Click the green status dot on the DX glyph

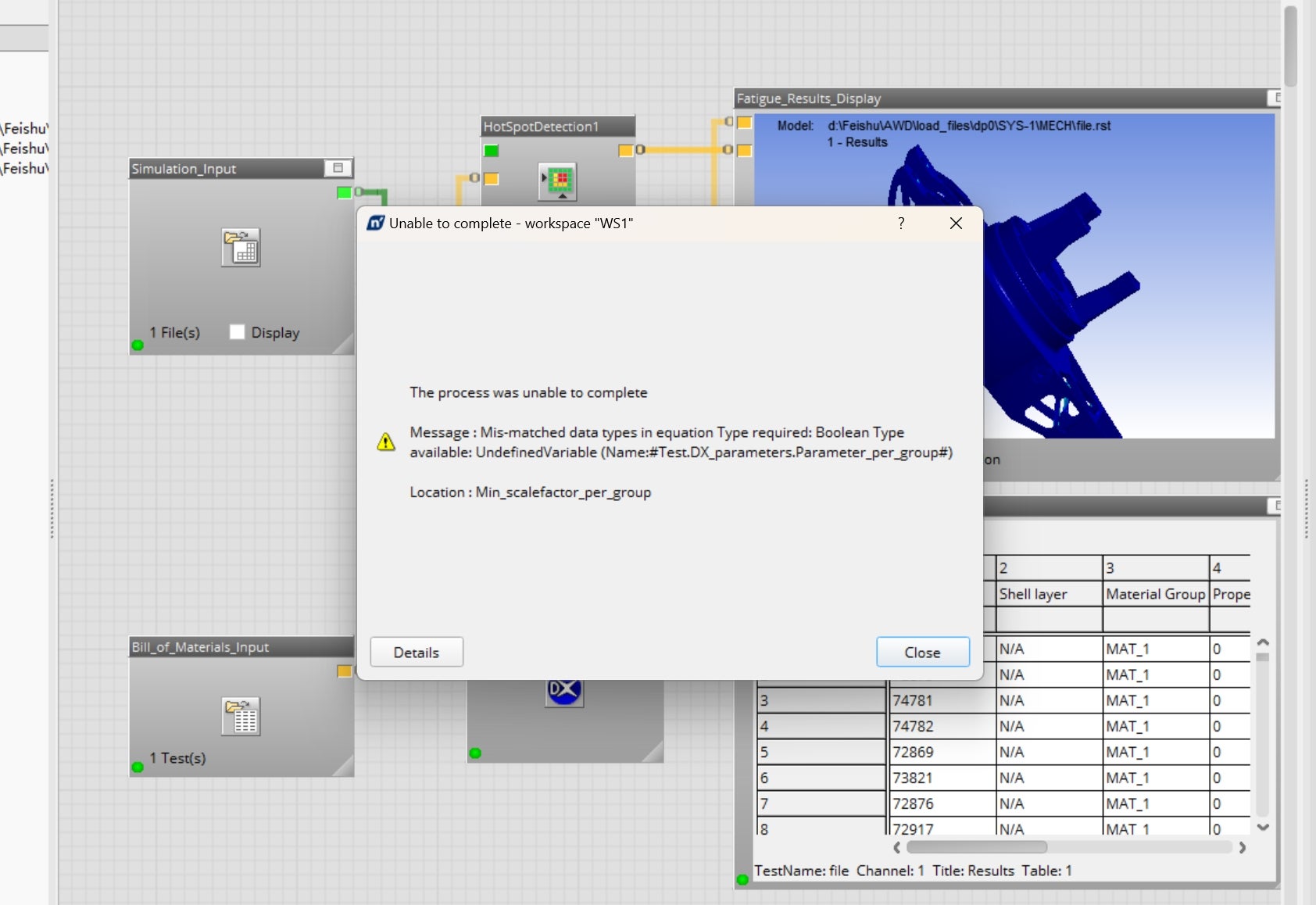click(x=475, y=753)
